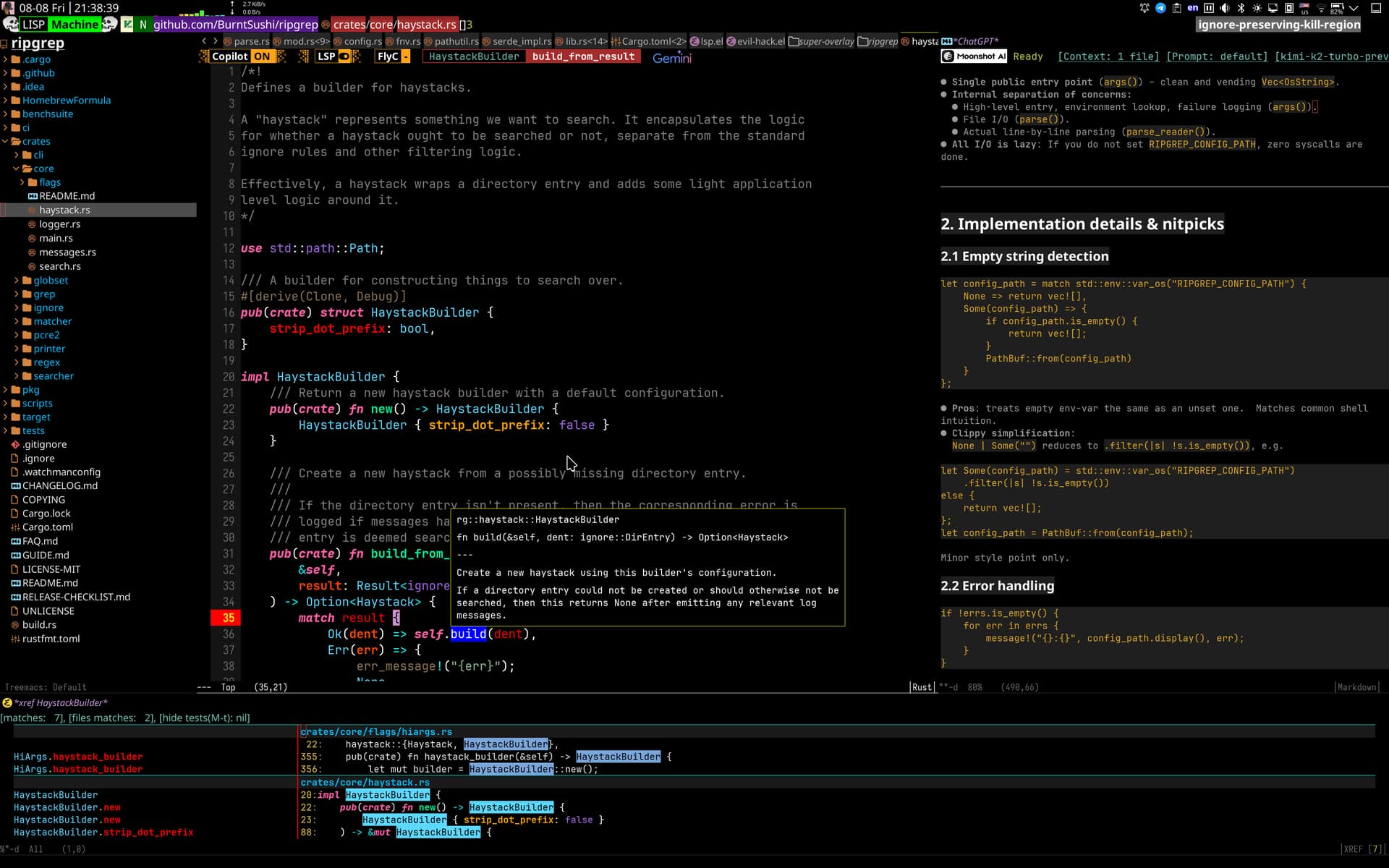Open the clipboard manager tray icon
Image resolution: width=1389 pixels, height=868 pixels.
point(1177,8)
